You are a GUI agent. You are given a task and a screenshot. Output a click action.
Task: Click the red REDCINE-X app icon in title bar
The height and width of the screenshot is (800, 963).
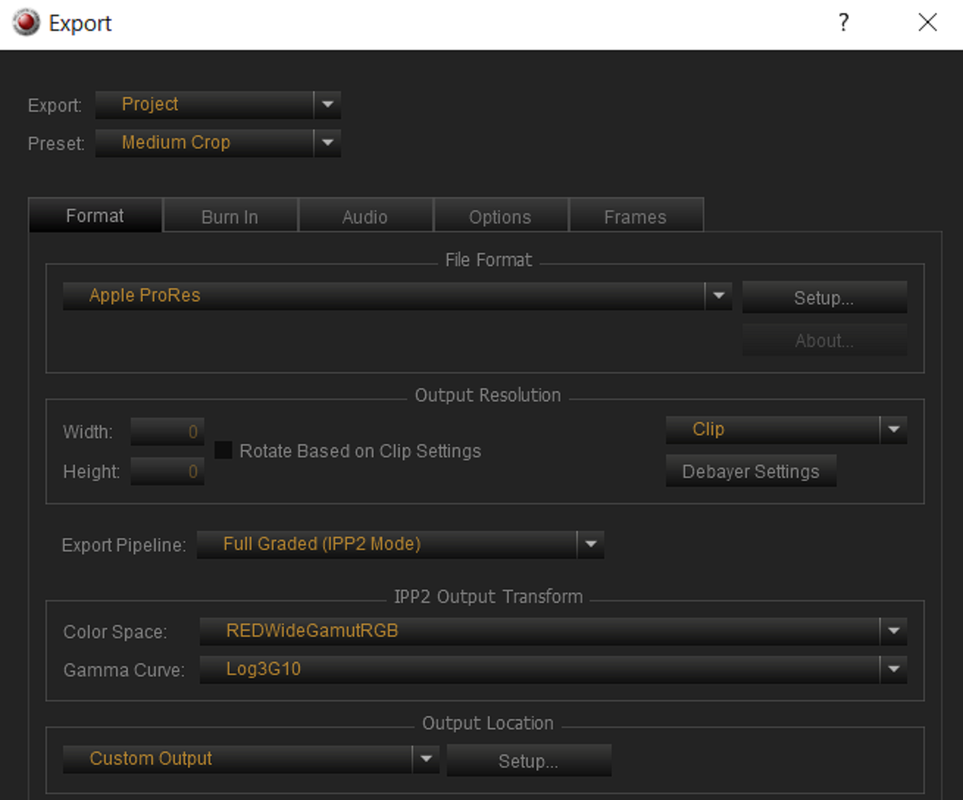pyautogui.click(x=26, y=23)
